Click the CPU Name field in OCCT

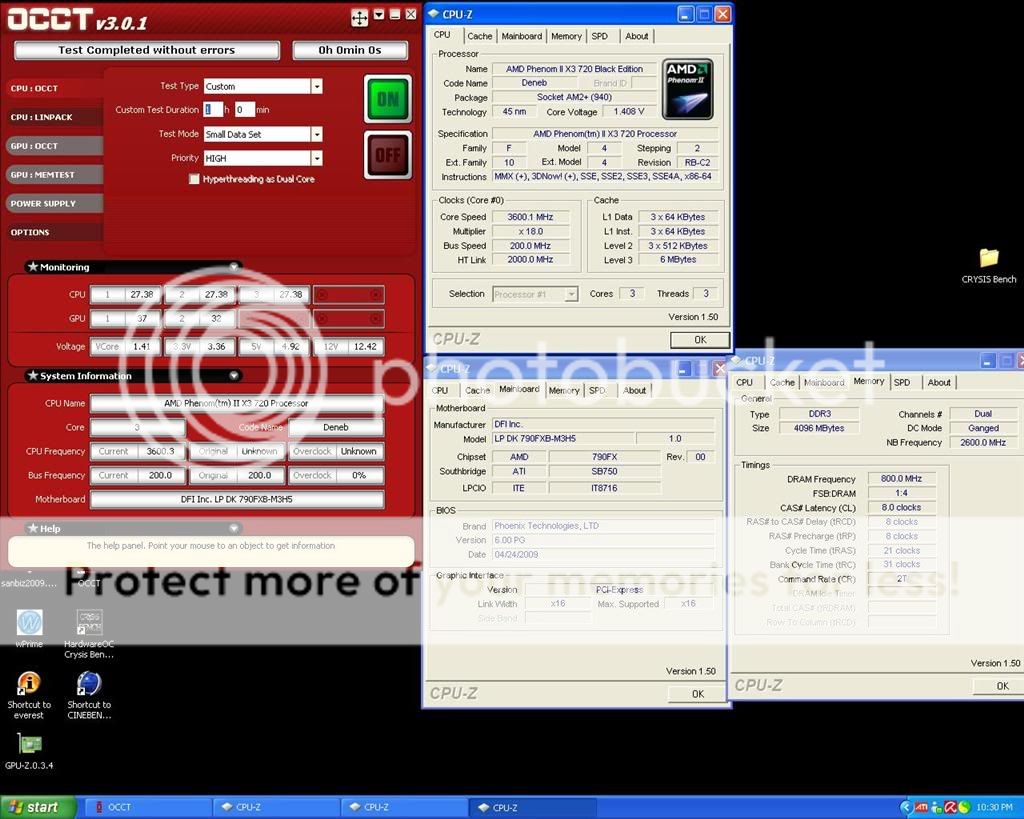click(x=236, y=403)
